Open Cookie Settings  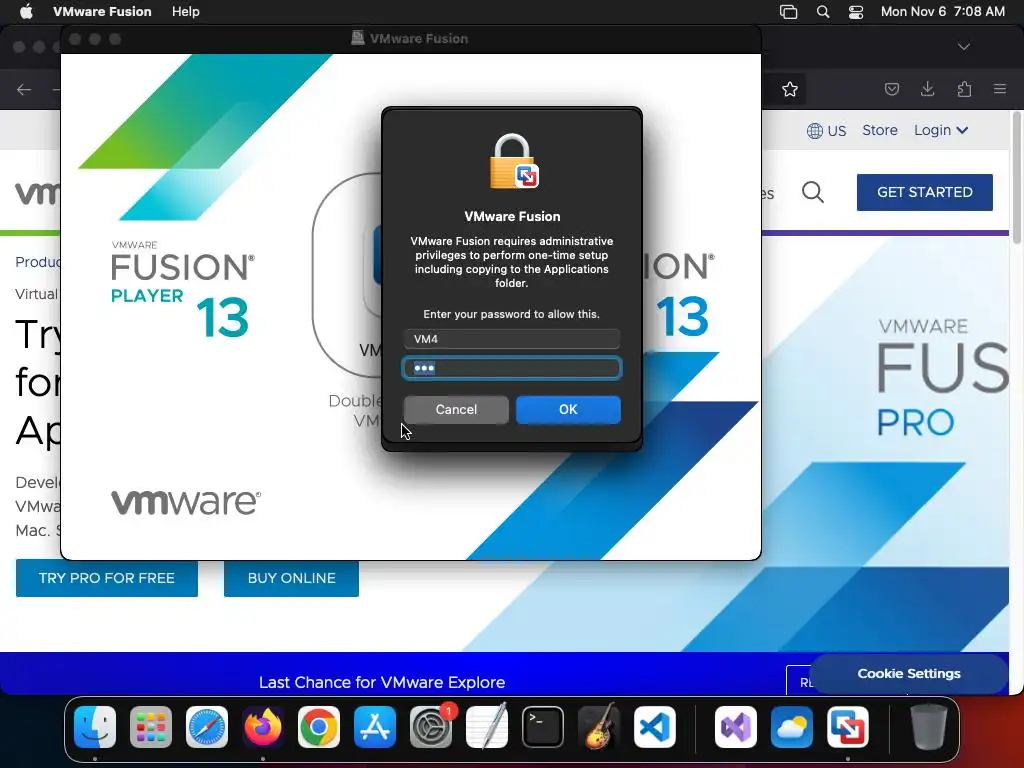point(908,673)
